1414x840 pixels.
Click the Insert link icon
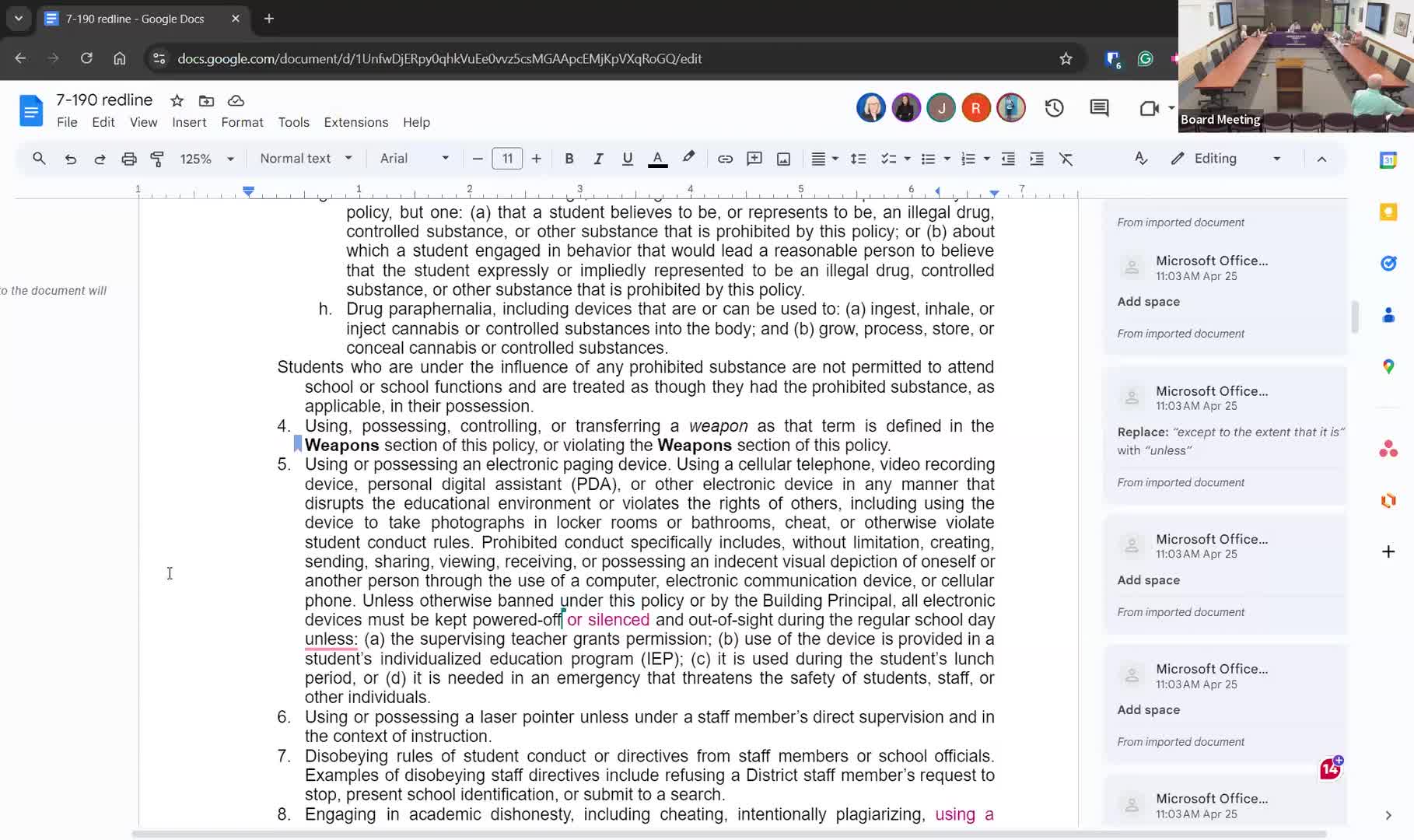[x=725, y=159]
